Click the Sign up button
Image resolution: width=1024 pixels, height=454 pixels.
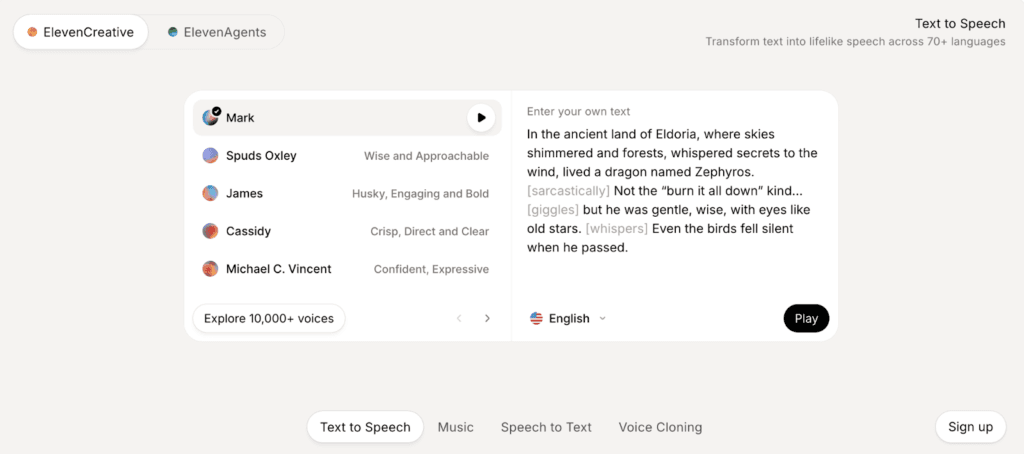tap(970, 427)
